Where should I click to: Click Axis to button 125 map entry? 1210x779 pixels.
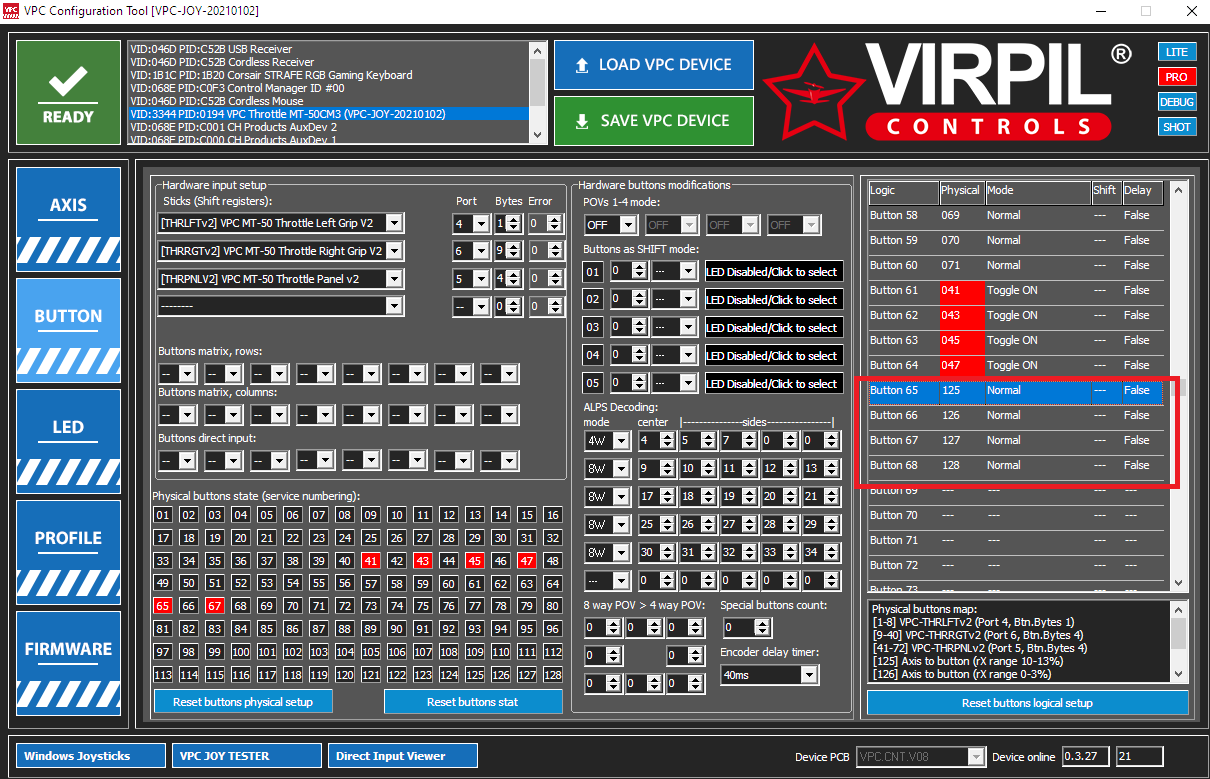tap(968, 660)
